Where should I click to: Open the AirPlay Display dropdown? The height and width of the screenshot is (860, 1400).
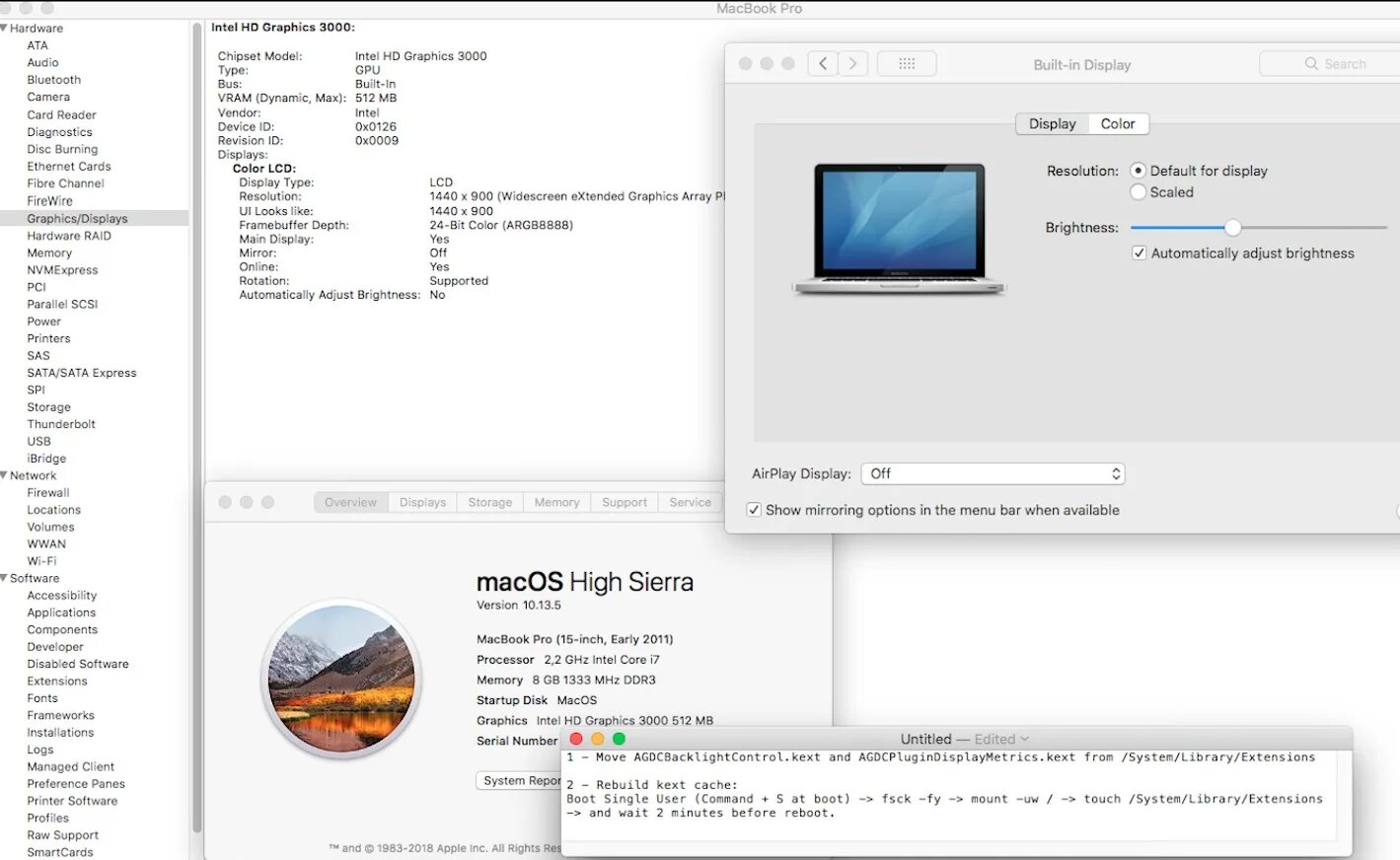point(993,473)
